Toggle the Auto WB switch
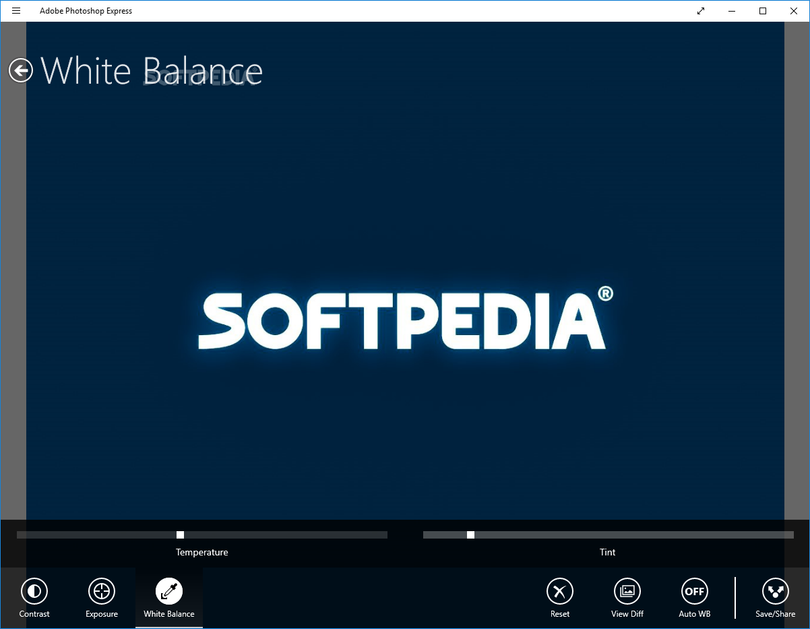 [x=694, y=591]
